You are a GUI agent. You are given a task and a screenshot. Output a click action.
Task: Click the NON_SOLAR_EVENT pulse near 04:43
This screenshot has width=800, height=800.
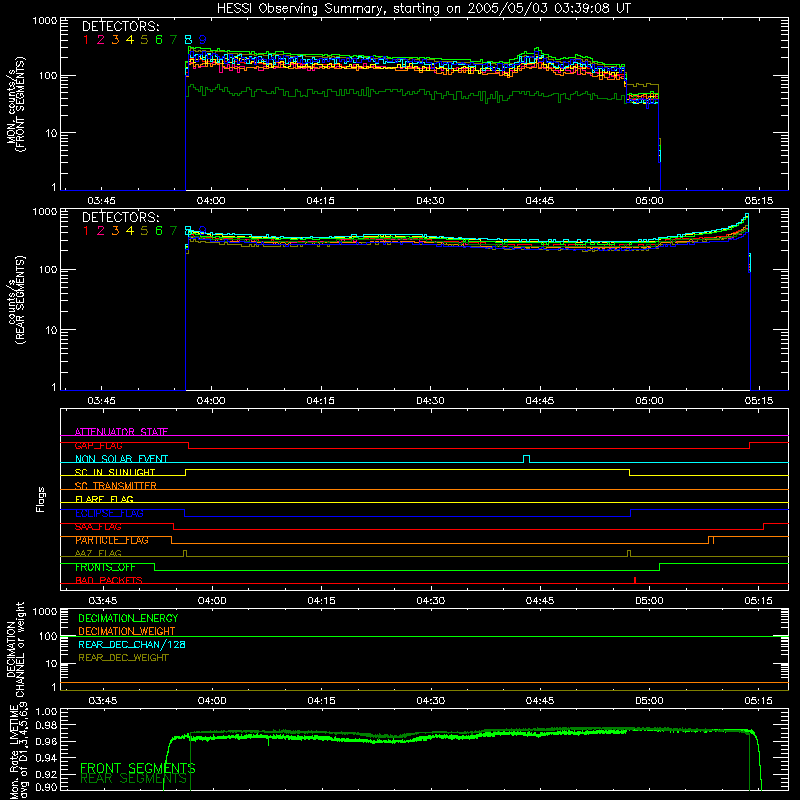click(527, 459)
